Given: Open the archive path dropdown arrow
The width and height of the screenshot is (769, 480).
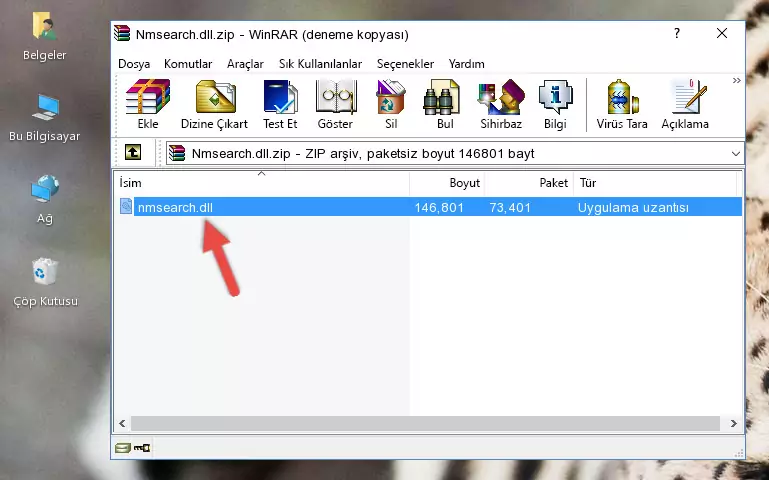Looking at the screenshot, I should point(736,153).
